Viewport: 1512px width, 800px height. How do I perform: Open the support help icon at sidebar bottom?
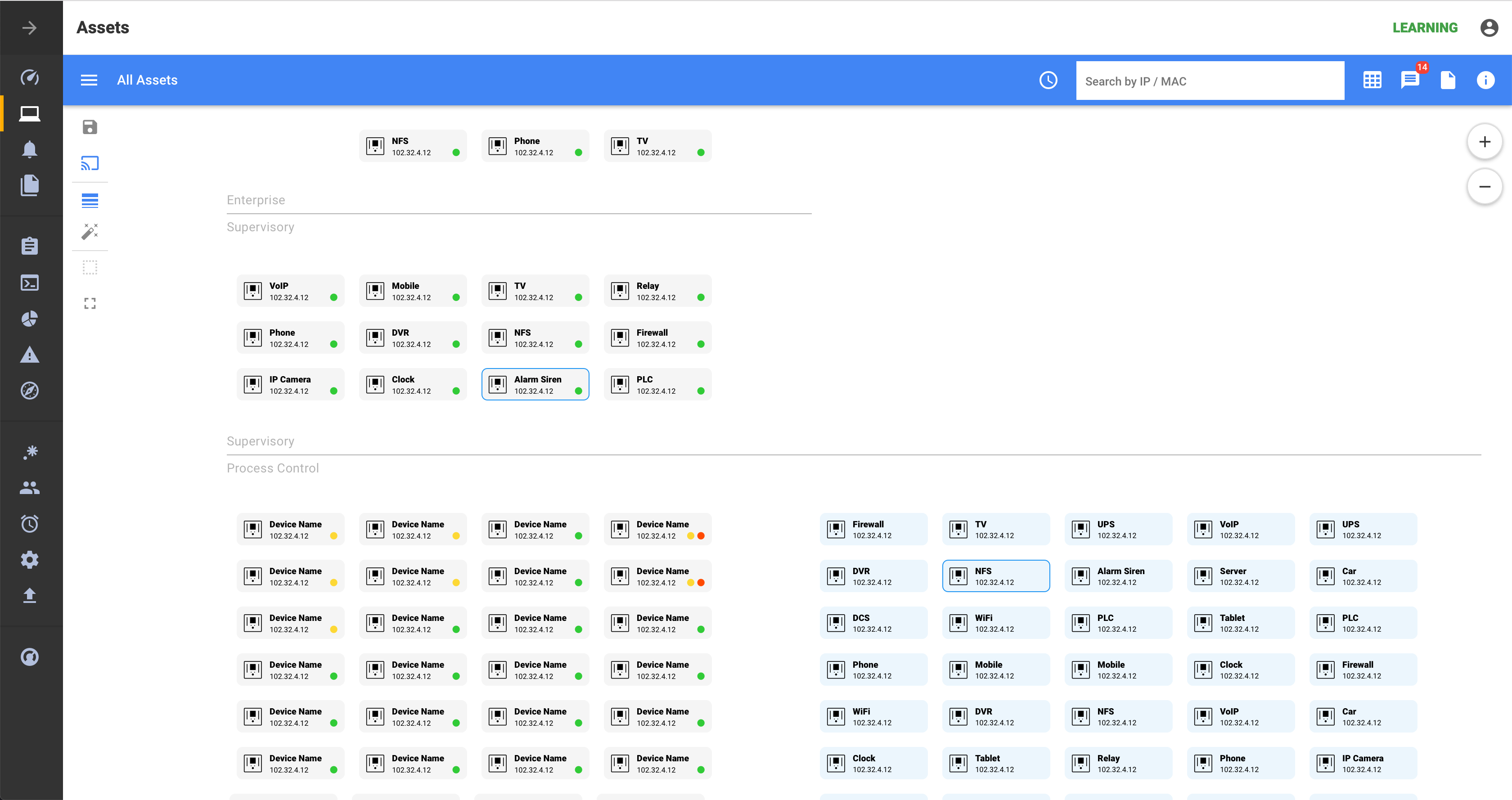(x=29, y=657)
